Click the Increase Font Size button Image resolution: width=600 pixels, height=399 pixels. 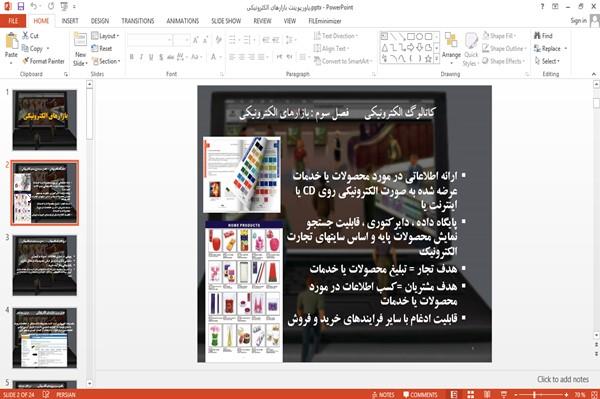coord(196,40)
